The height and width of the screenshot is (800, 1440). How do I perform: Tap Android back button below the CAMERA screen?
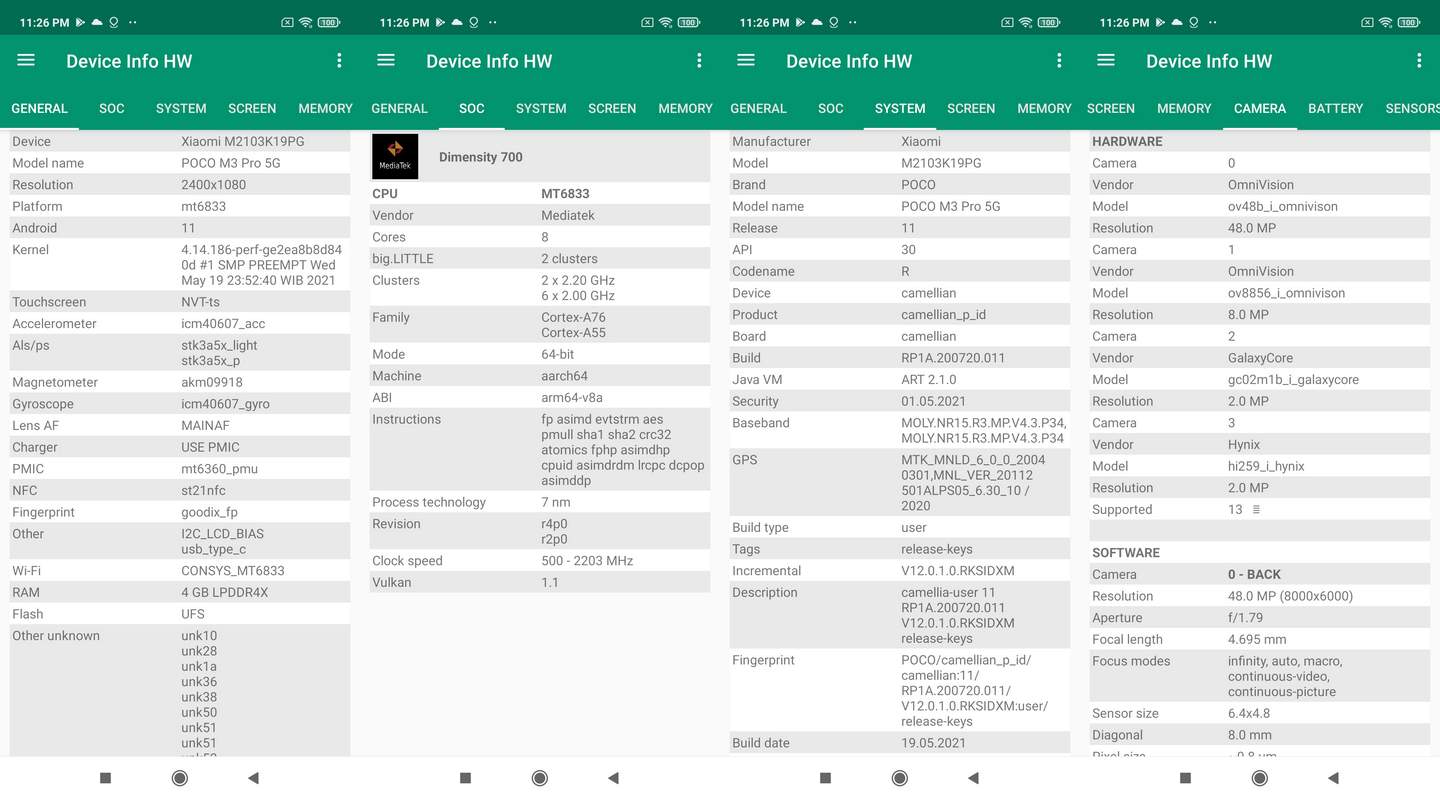click(1333, 778)
